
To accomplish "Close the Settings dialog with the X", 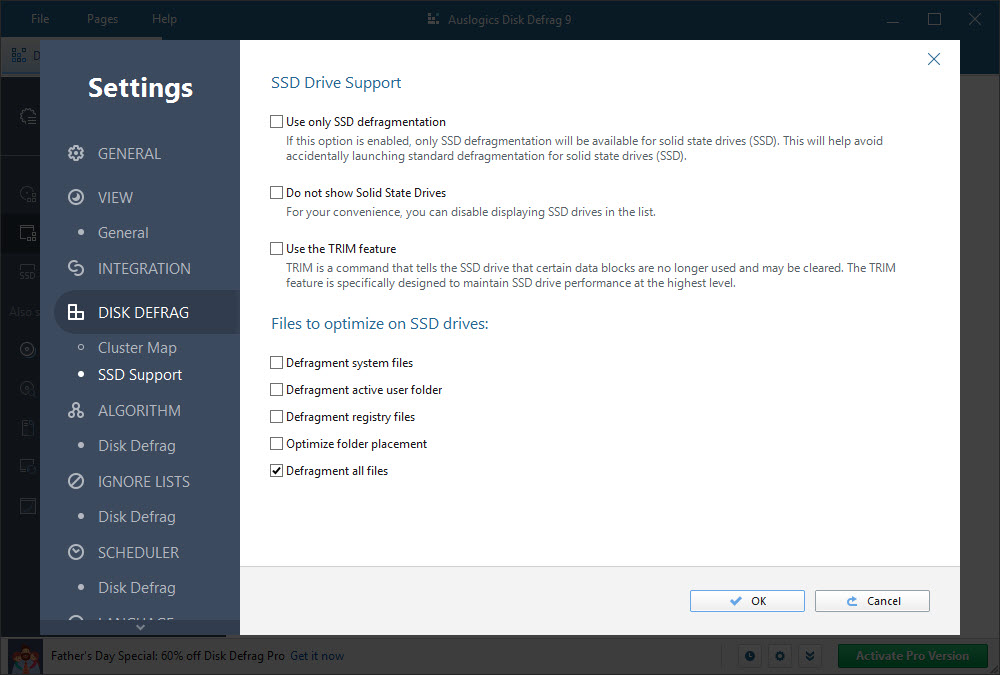I will (x=934, y=59).
